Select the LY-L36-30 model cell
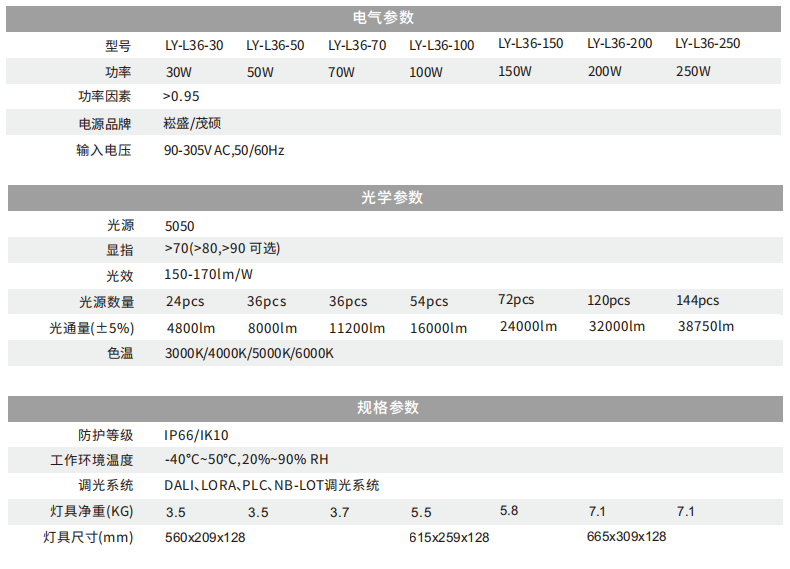This screenshot has height=569, width=790. coord(194,46)
